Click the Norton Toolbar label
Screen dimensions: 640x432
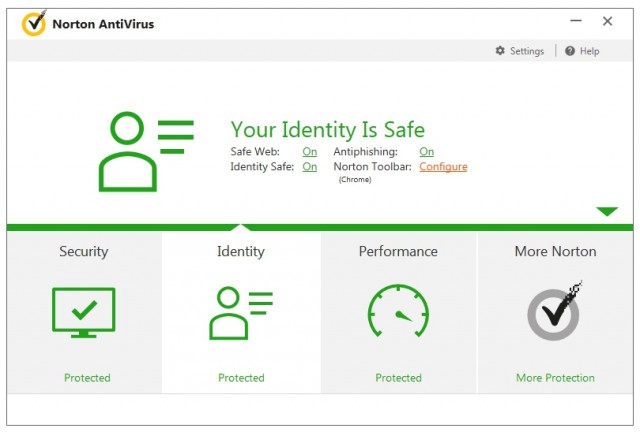point(372,167)
